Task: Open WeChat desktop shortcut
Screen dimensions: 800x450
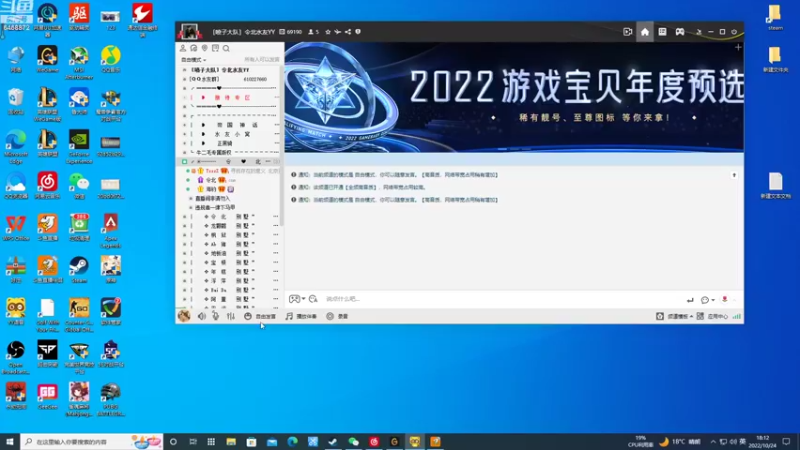Action: click(x=79, y=185)
